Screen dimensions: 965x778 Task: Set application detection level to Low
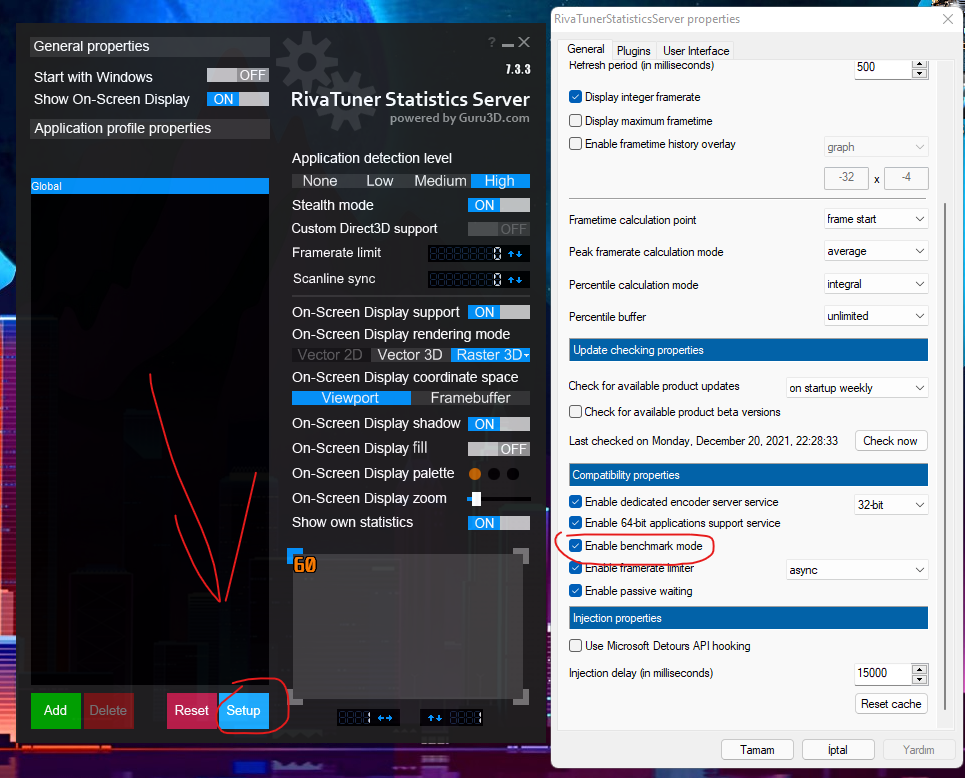tap(380, 181)
